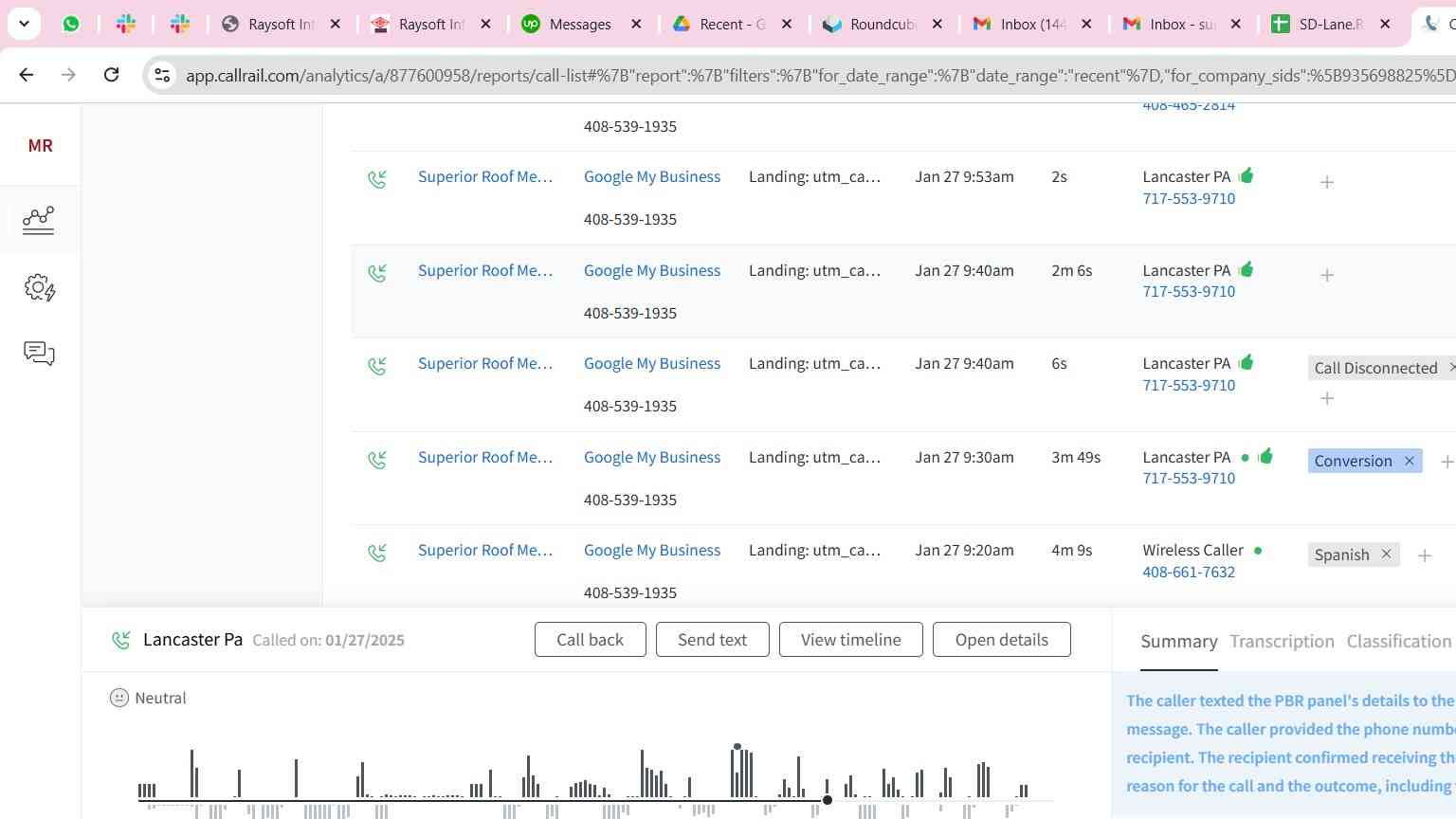Switch to the Classification tab

1399,642
